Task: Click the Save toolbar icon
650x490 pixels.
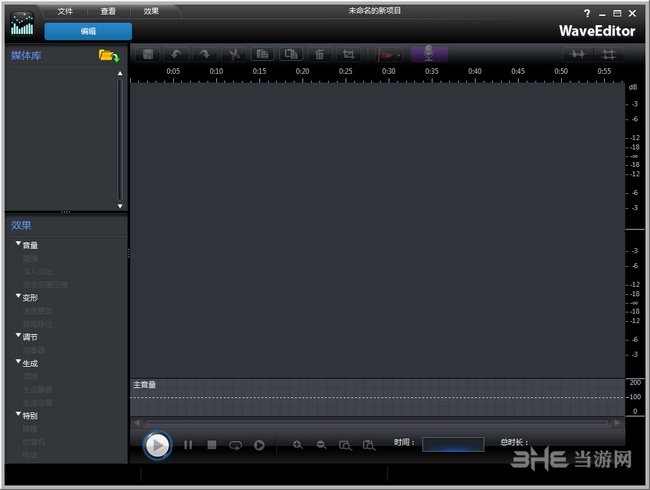Action: pyautogui.click(x=148, y=54)
